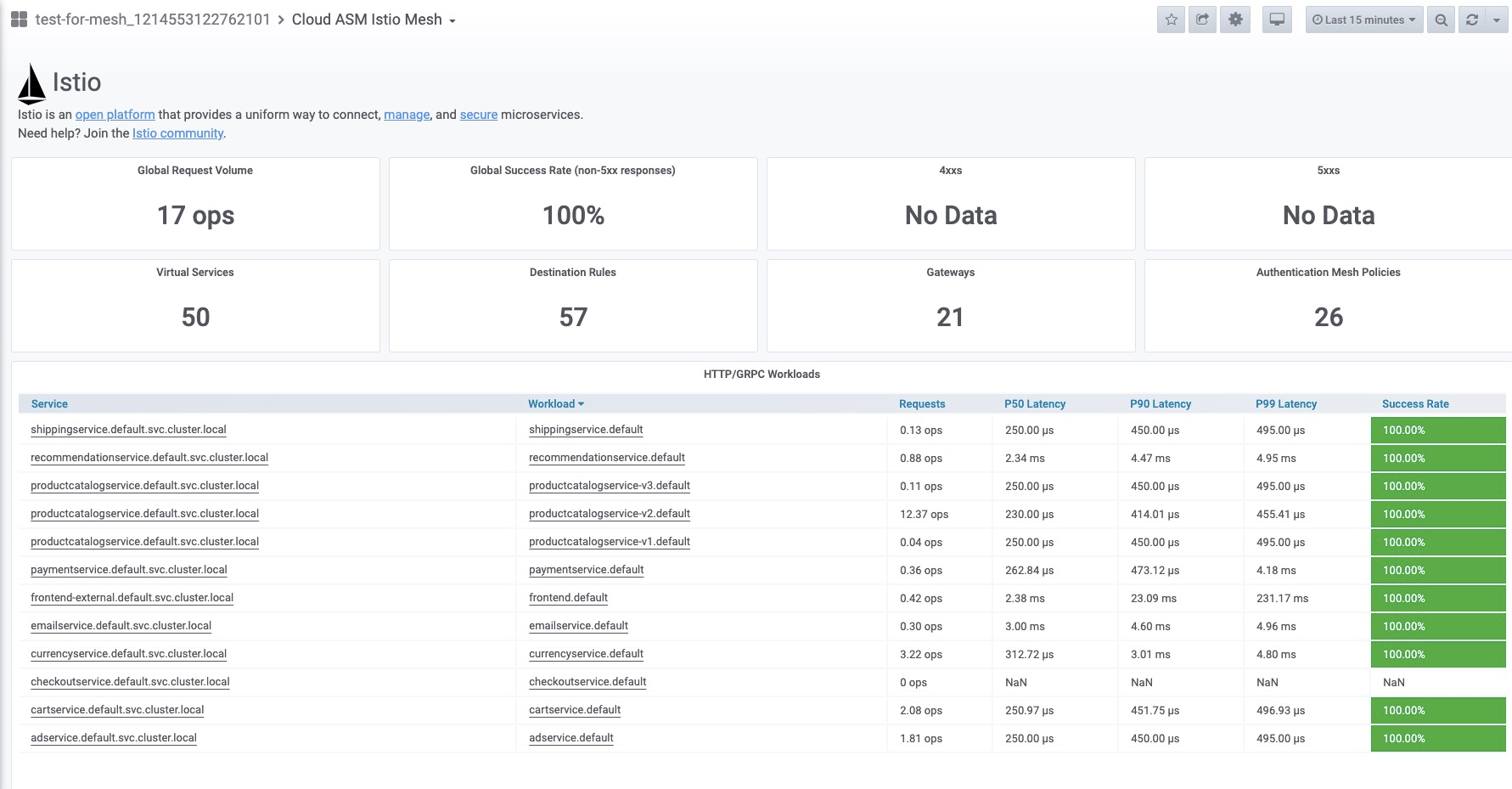This screenshot has height=789, width=1512.
Task: Open Istio community link
Action: coord(177,133)
